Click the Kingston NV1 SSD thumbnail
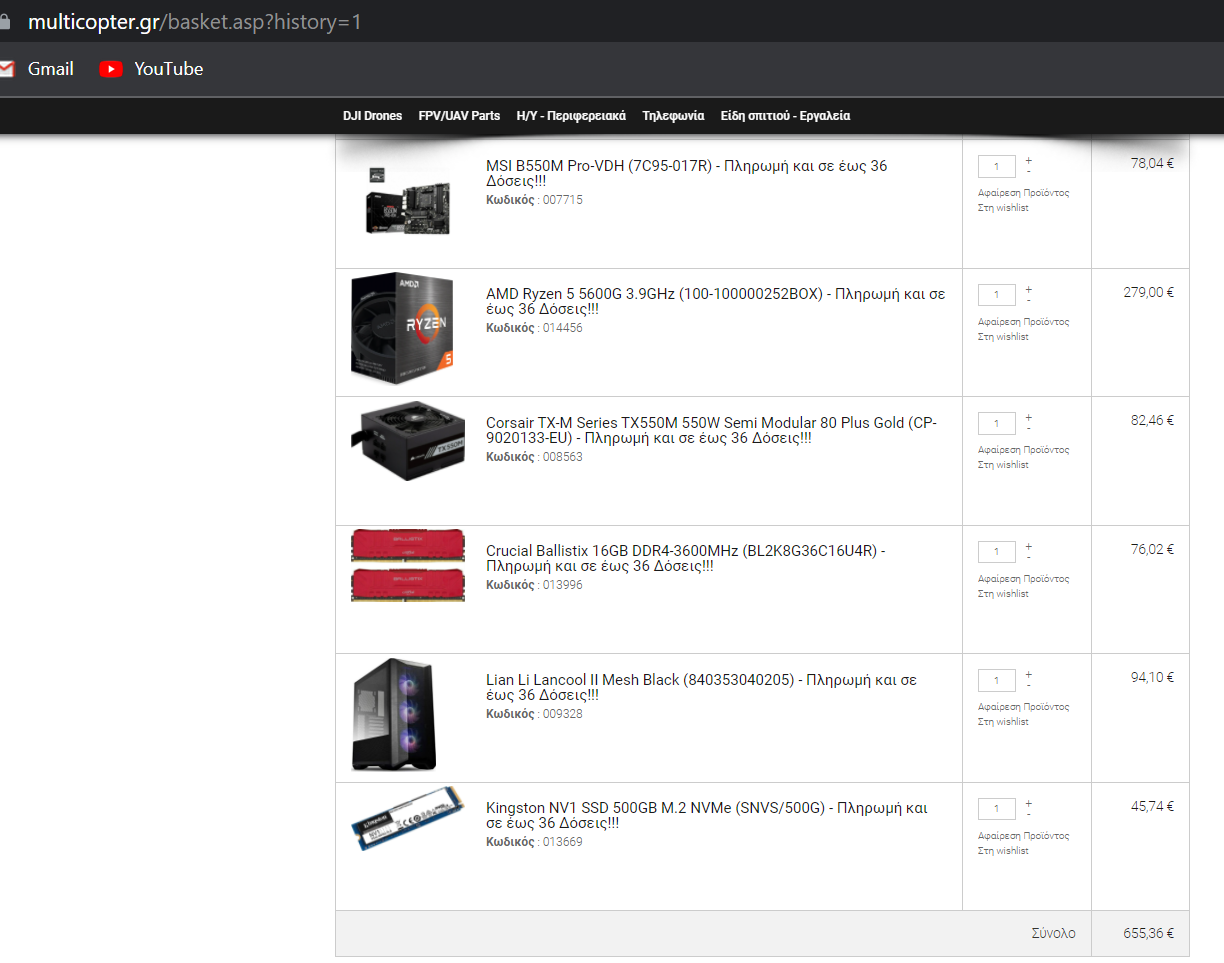The width and height of the screenshot is (1224, 963). [x=407, y=819]
